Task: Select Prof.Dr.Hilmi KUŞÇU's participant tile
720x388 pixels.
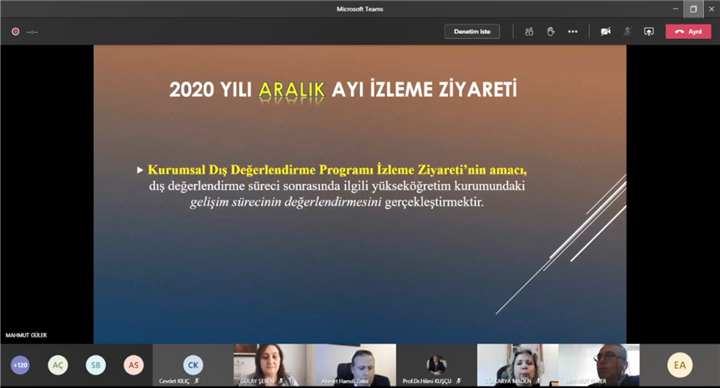Action: (437, 365)
